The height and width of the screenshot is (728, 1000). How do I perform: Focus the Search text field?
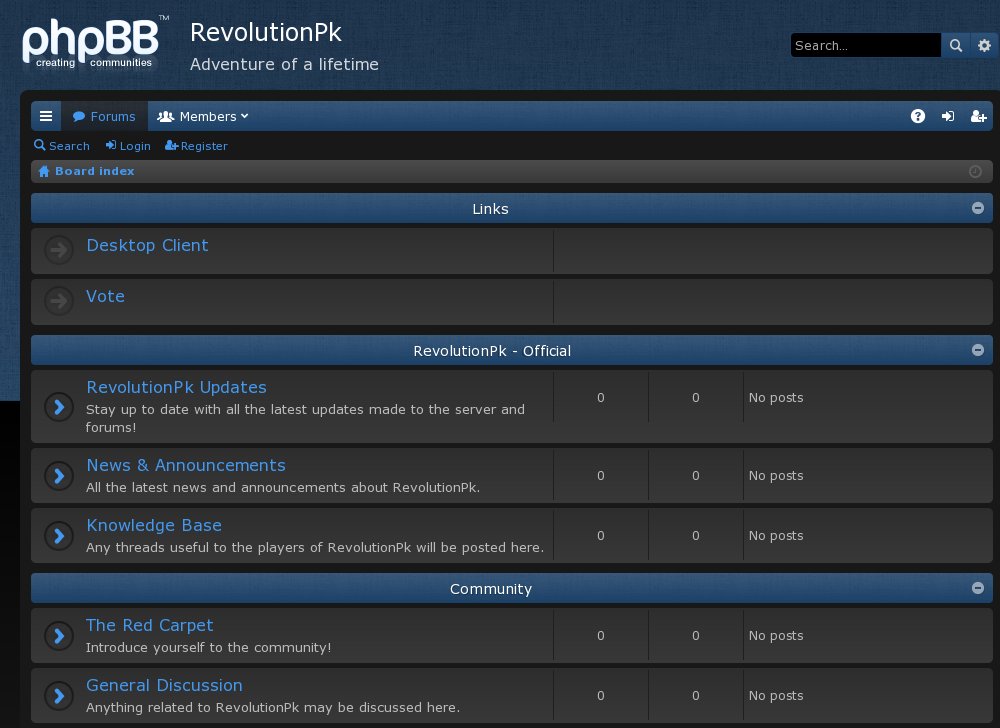pos(865,45)
